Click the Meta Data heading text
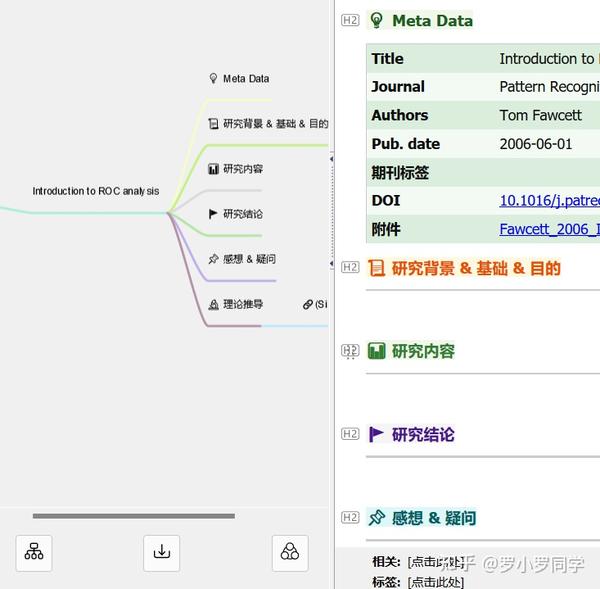Image resolution: width=600 pixels, height=589 pixels. pyautogui.click(x=432, y=21)
